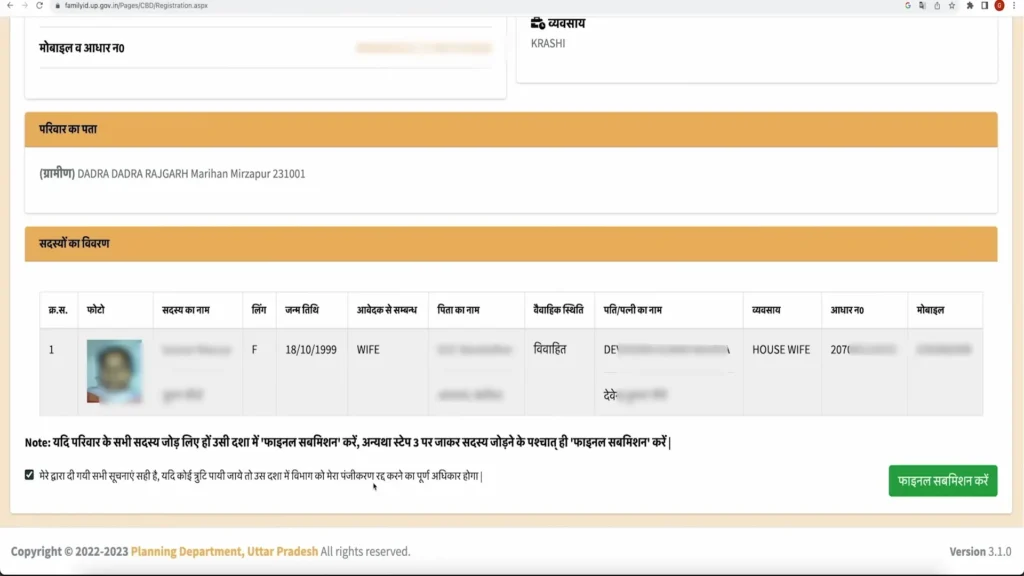
Task: Click the member row in सदस्यों का विवरण table
Action: coord(400,370)
